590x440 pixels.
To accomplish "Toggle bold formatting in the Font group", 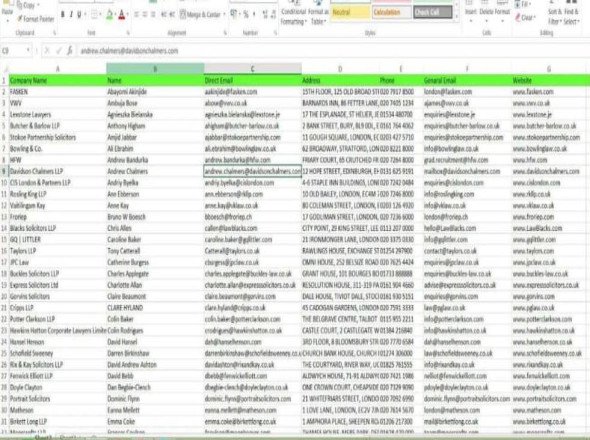I will [x=62, y=15].
